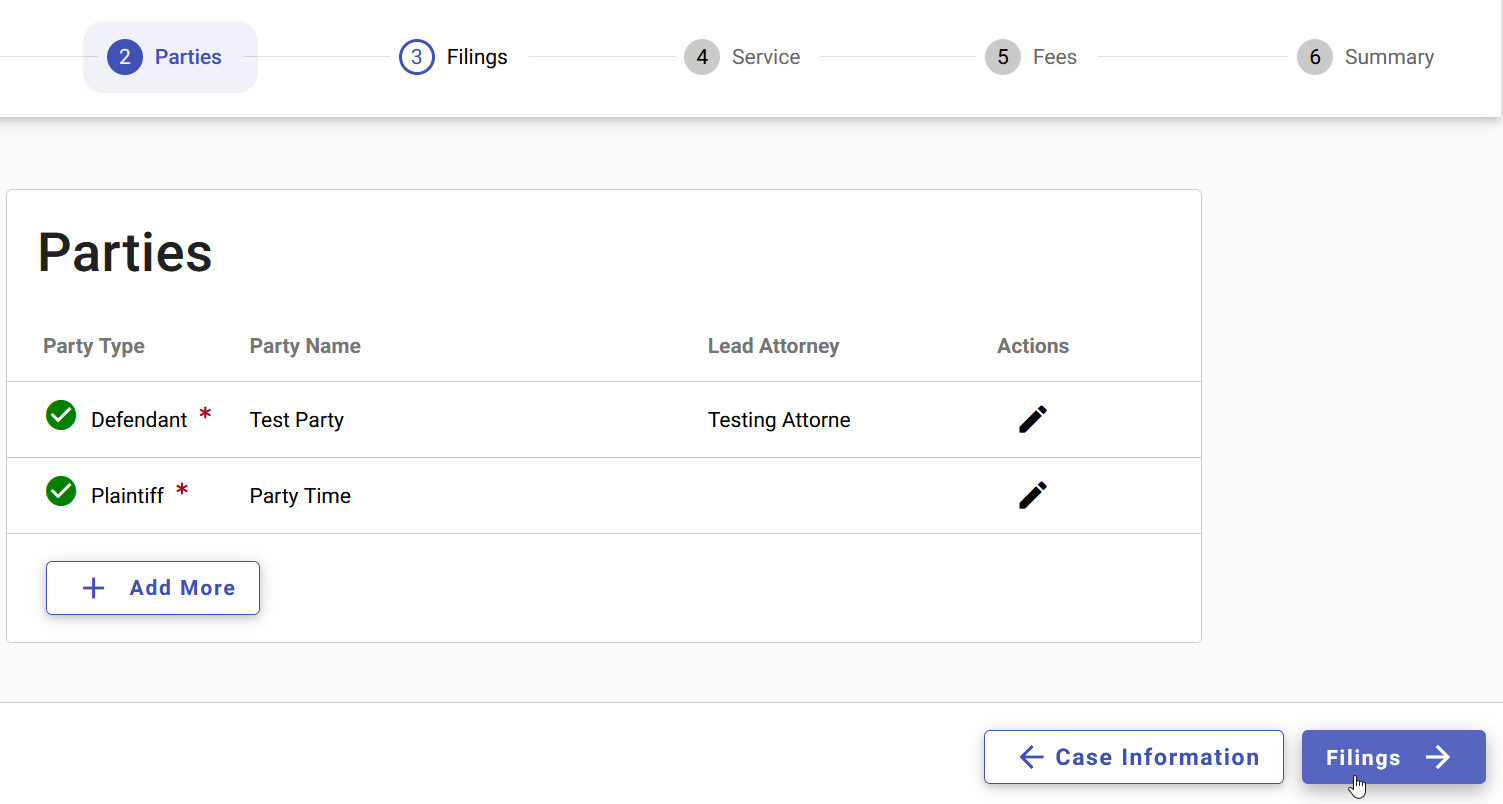Go back with Case Information button label
1503x804 pixels.
pyautogui.click(x=1157, y=757)
